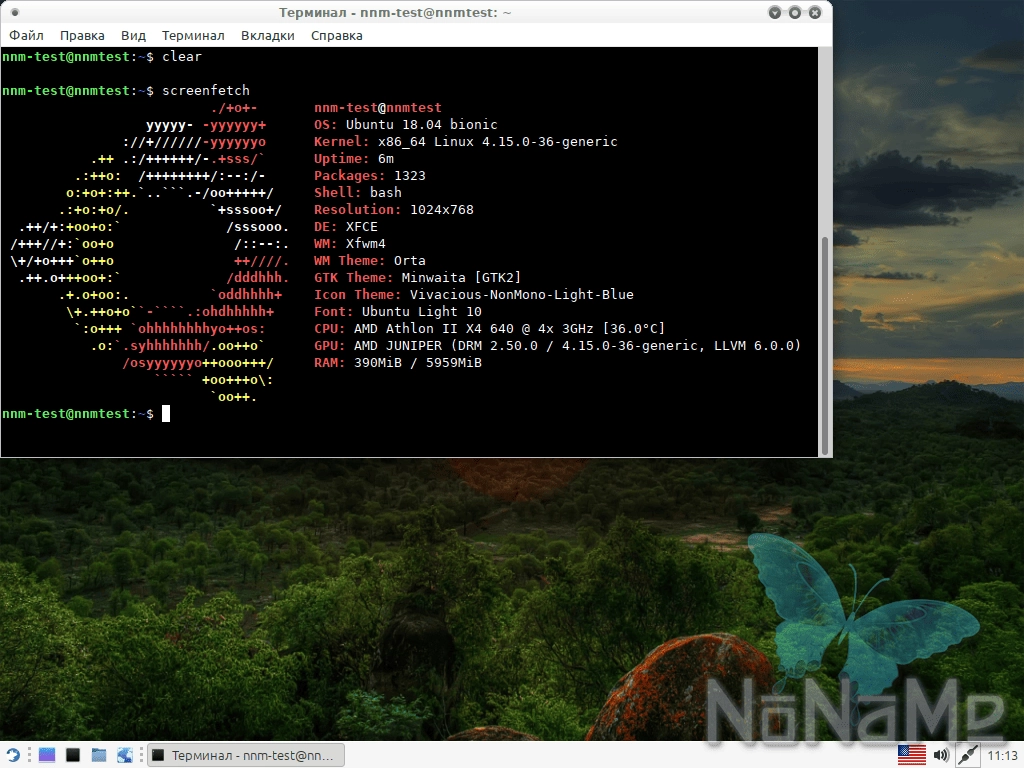Click at the terminal prompt cursor
This screenshot has width=1024, height=768.
click(166, 413)
